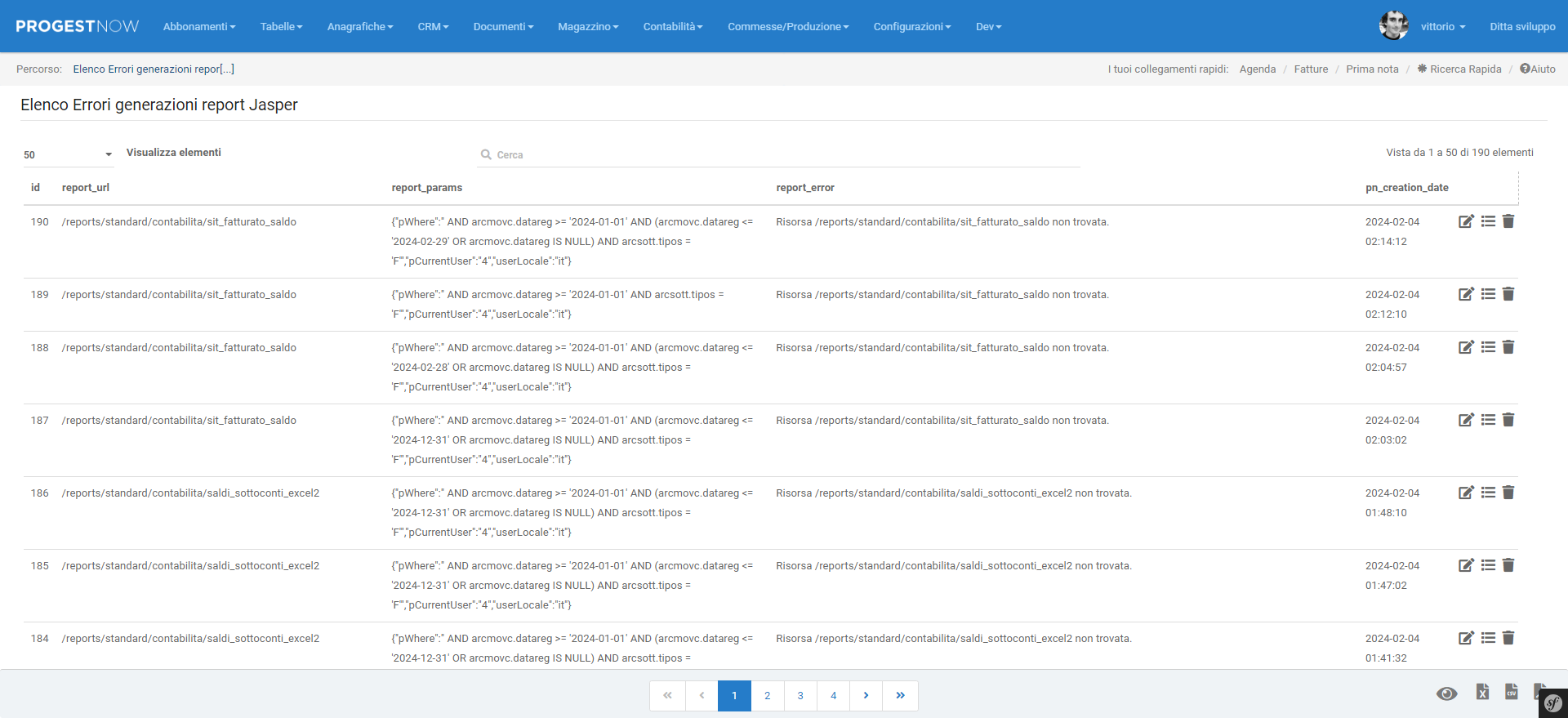
Task: Edit error record 186 with pencil icon
Action: pos(1466,493)
